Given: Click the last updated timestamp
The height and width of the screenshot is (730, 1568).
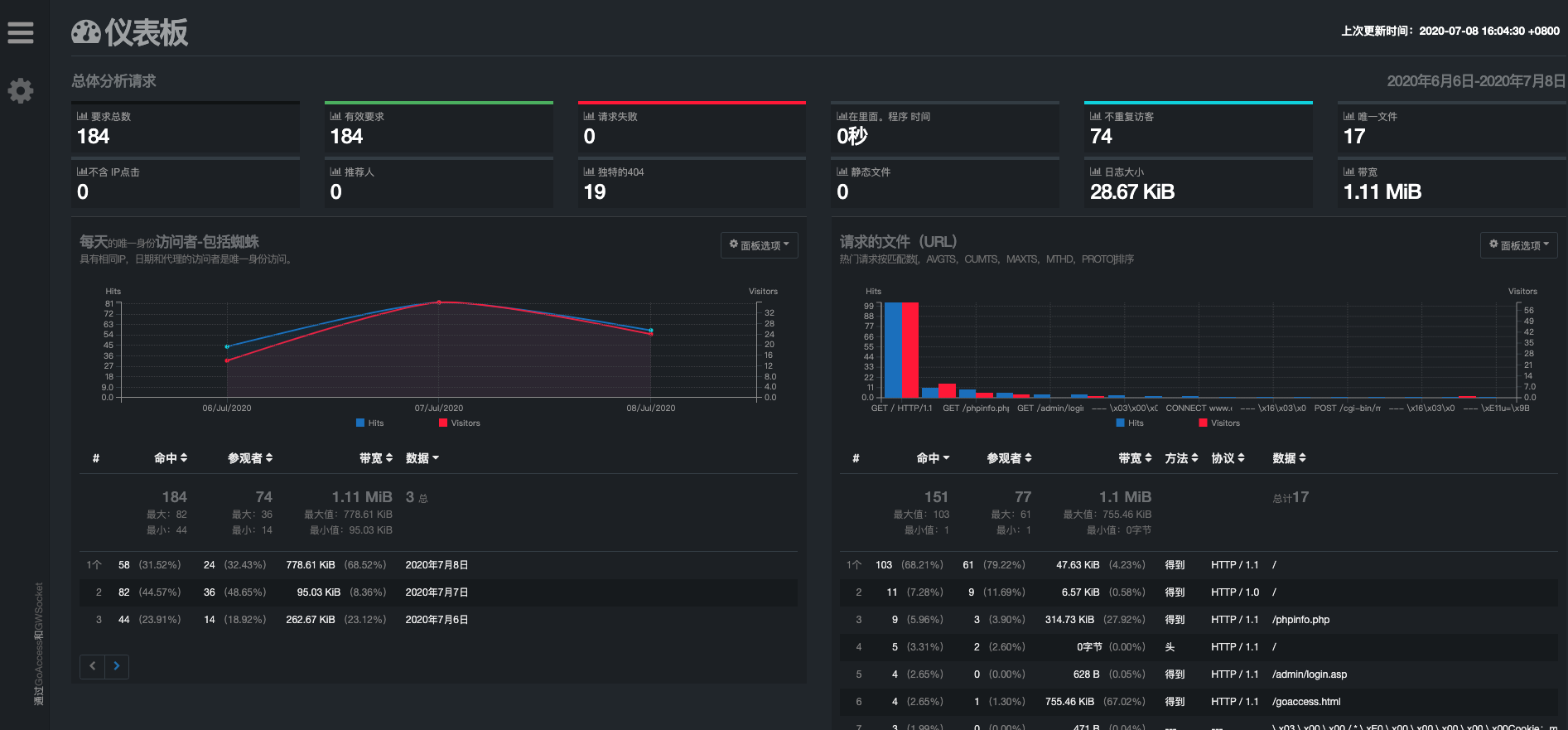Looking at the screenshot, I should click(x=1450, y=31).
